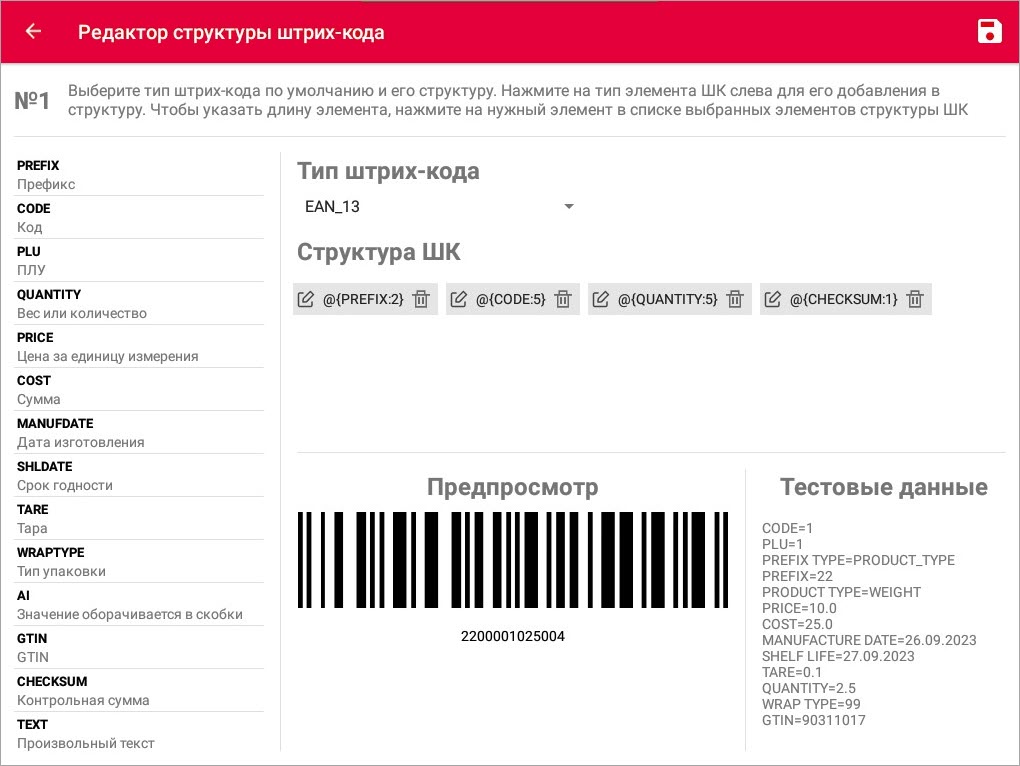Image resolution: width=1020 pixels, height=766 pixels.
Task: Click the №1 step label
Action: click(32, 101)
